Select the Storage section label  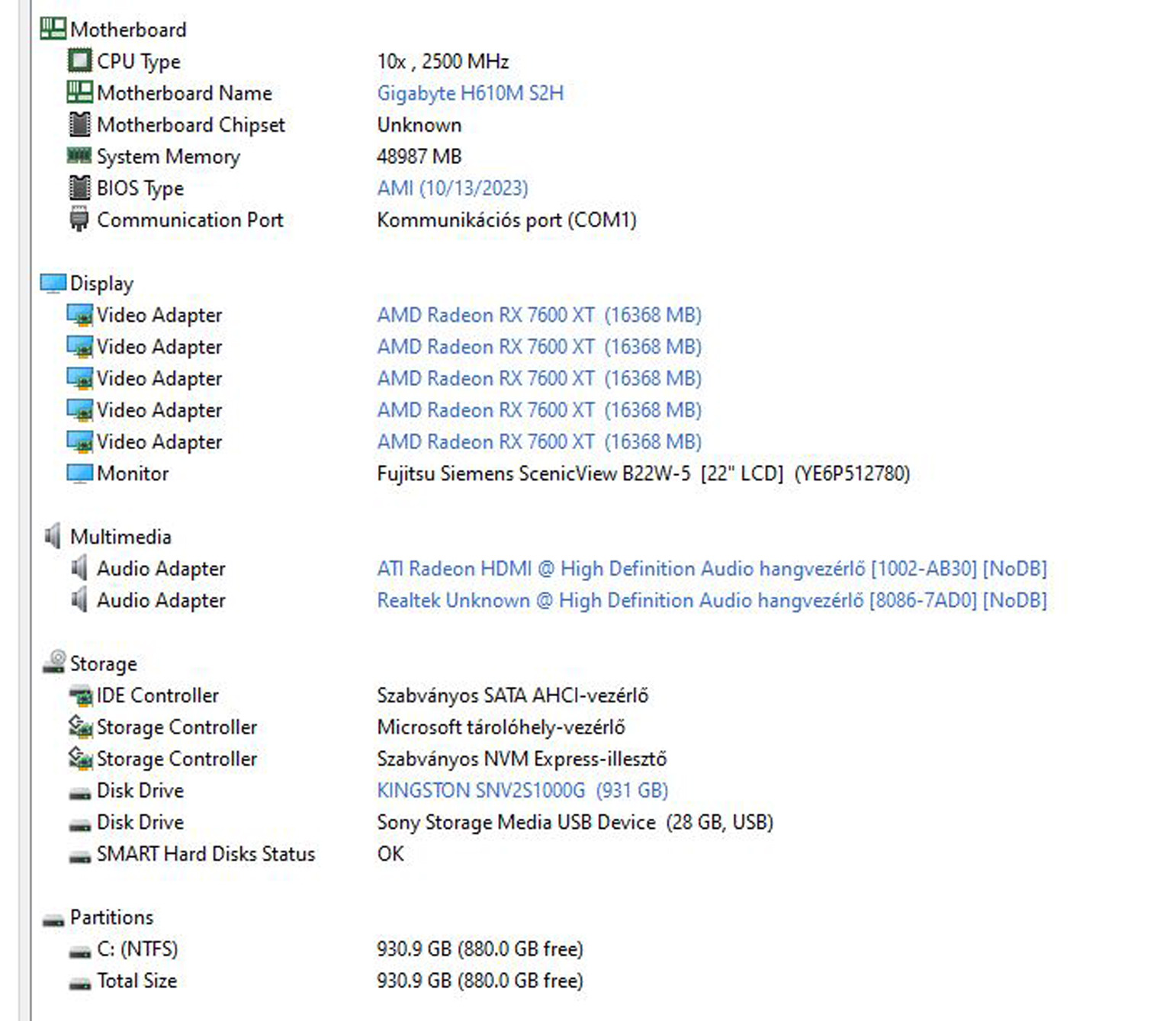[x=103, y=664]
